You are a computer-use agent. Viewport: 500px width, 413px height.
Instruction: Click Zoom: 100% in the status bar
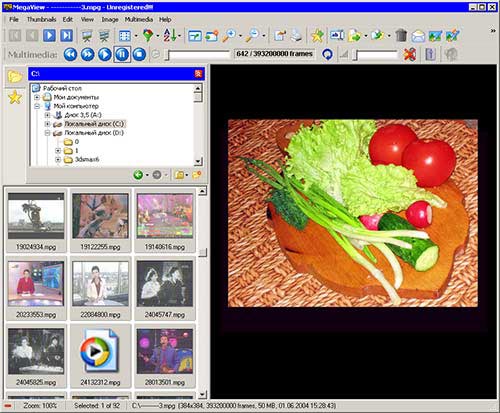40,406
